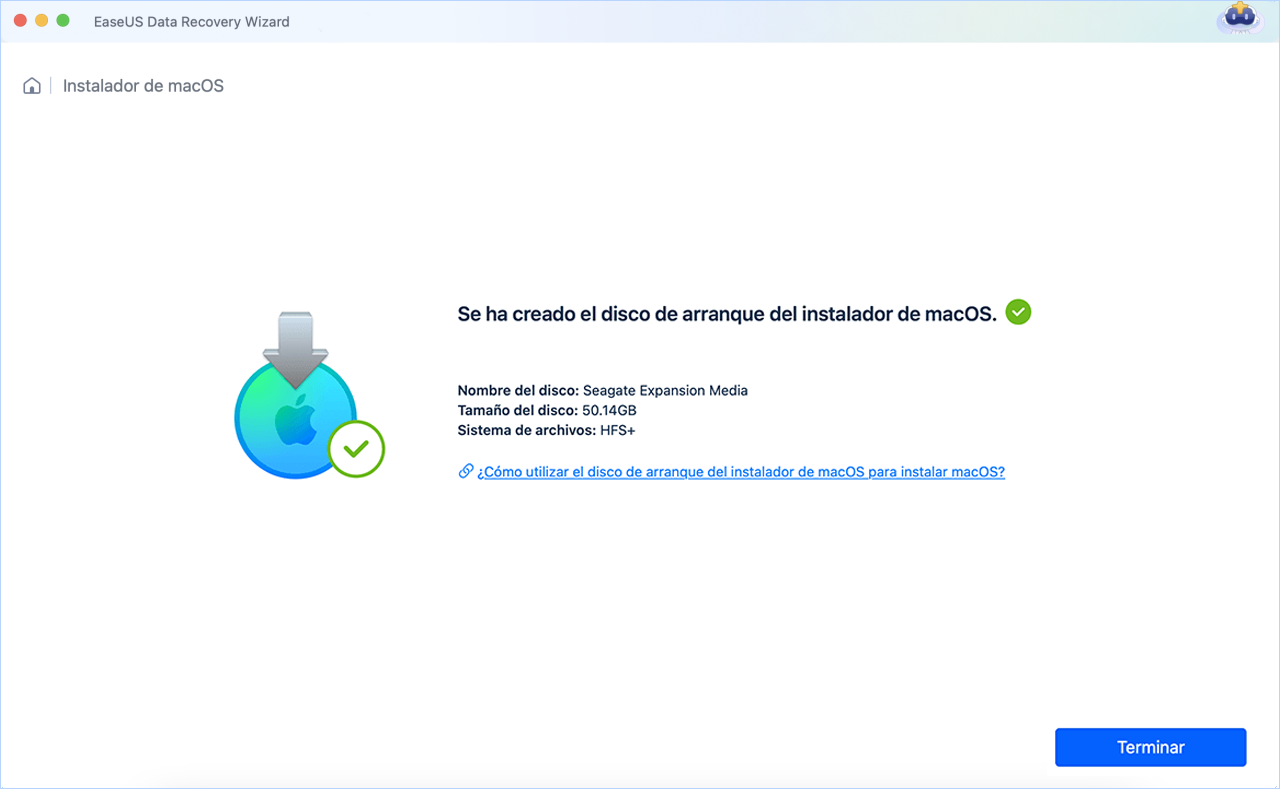Click the Terminar button
Screen dimensions: 1280x789
tap(1150, 747)
